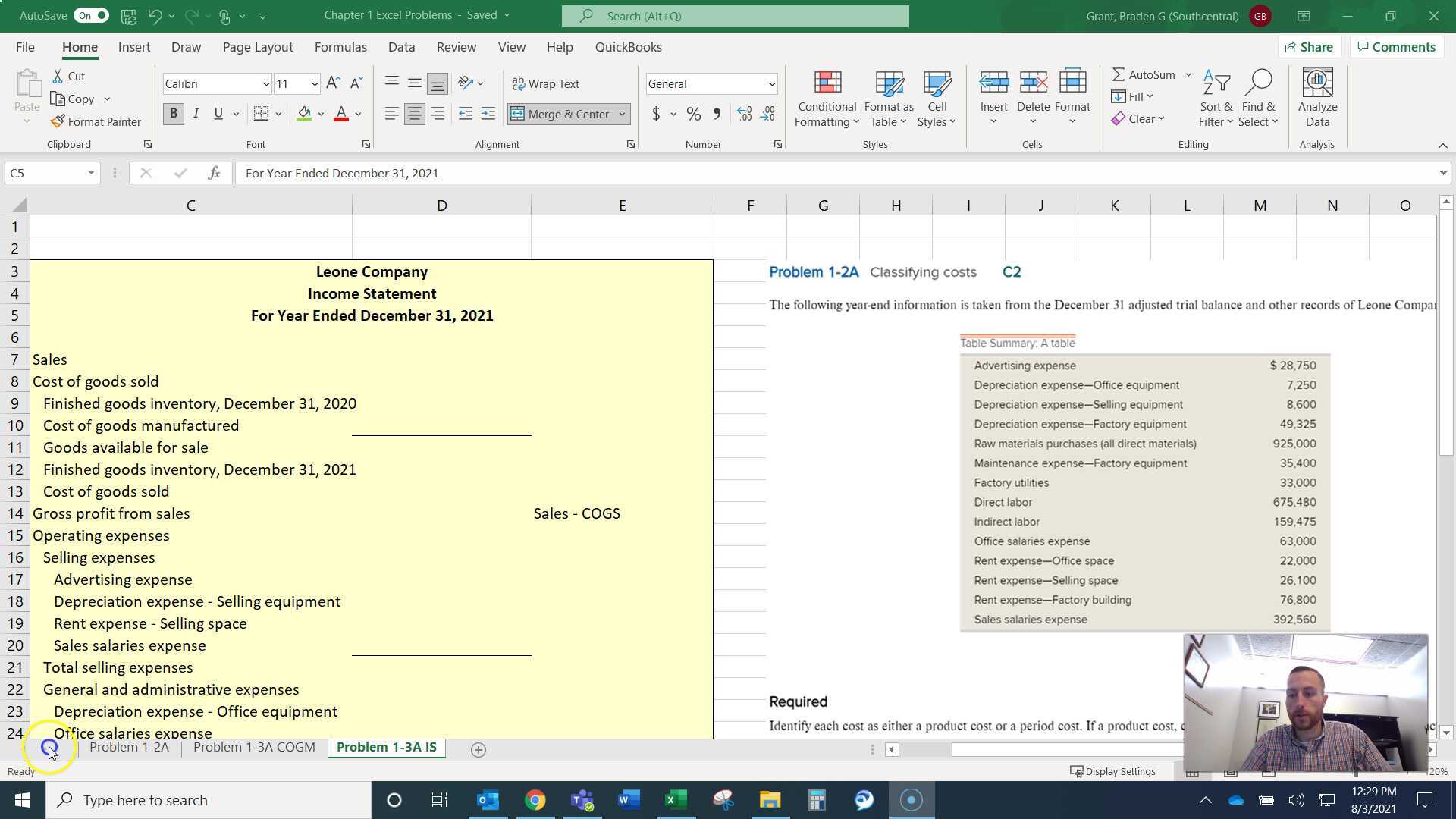
Task: Switch to the Problem 1-2A sheet tab
Action: (x=130, y=747)
